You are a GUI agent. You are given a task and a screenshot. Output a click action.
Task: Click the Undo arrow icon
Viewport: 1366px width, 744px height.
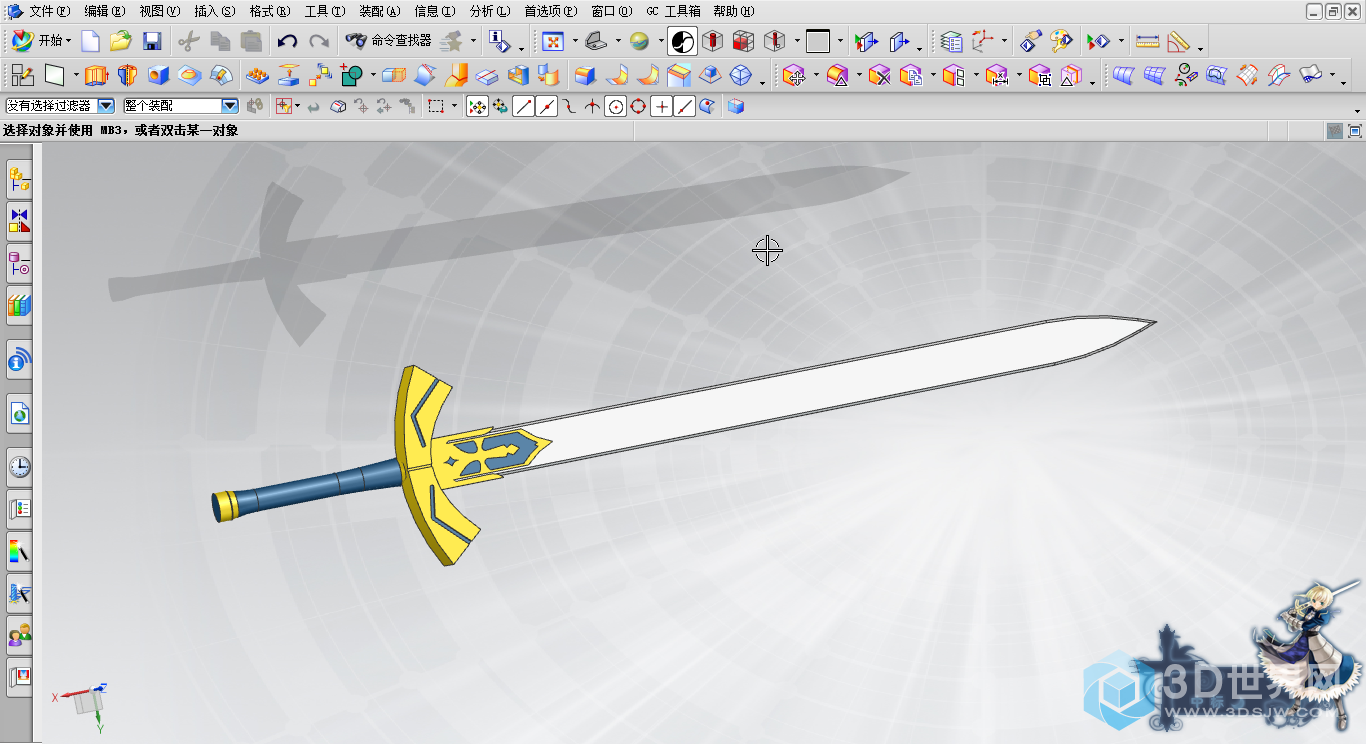pos(288,41)
